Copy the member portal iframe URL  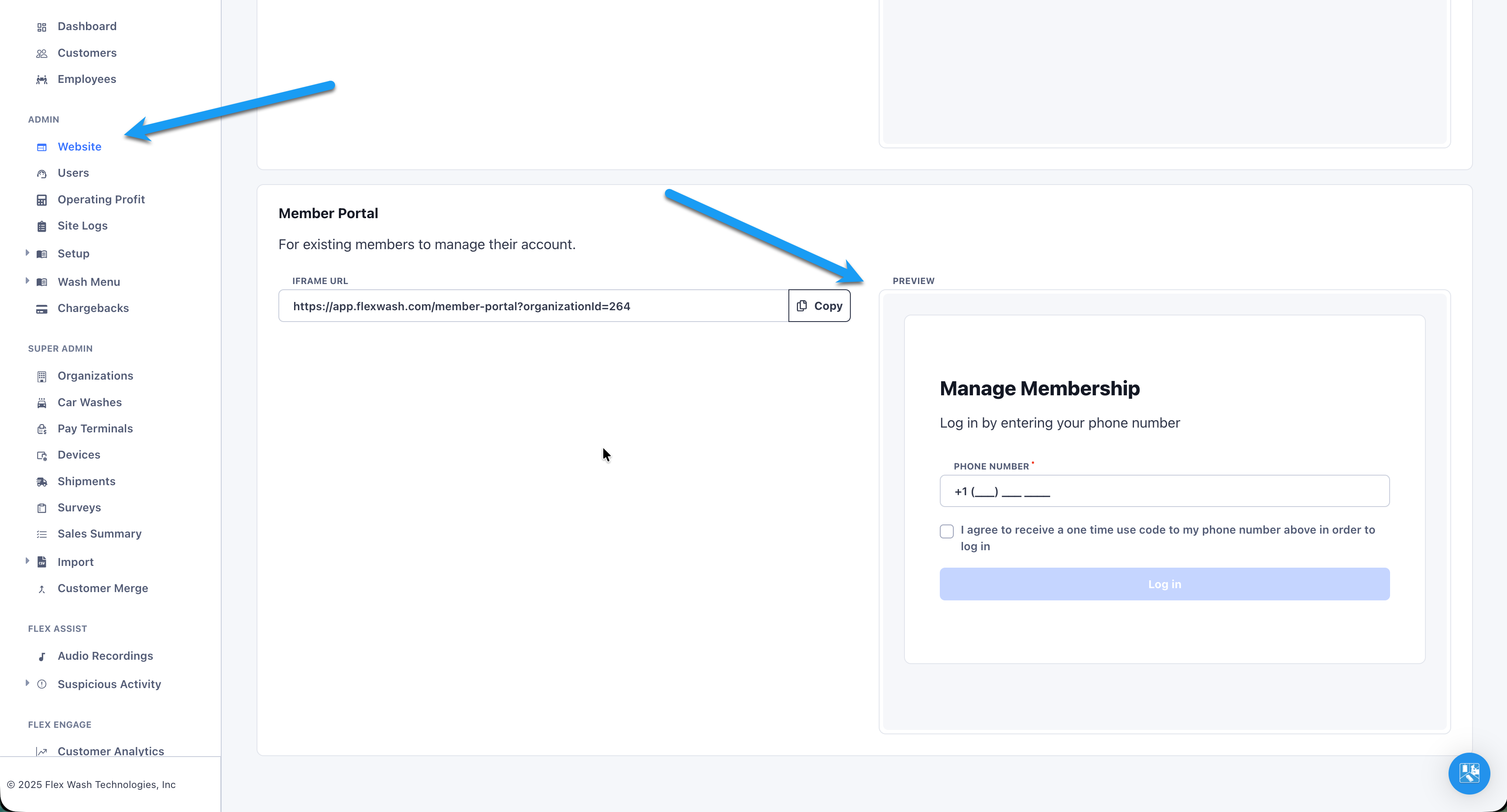819,306
